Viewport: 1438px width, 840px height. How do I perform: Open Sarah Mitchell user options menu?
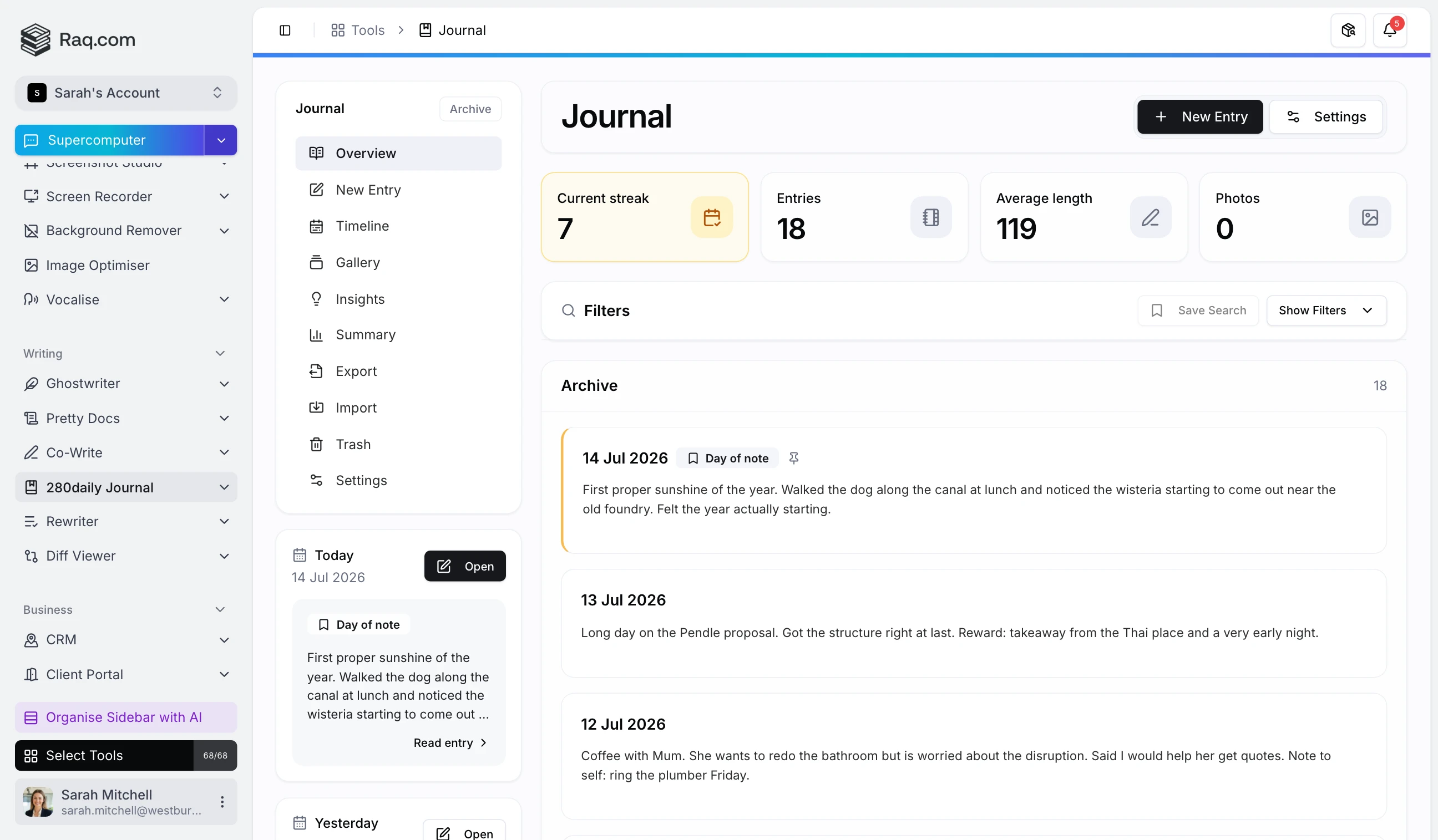[222, 802]
